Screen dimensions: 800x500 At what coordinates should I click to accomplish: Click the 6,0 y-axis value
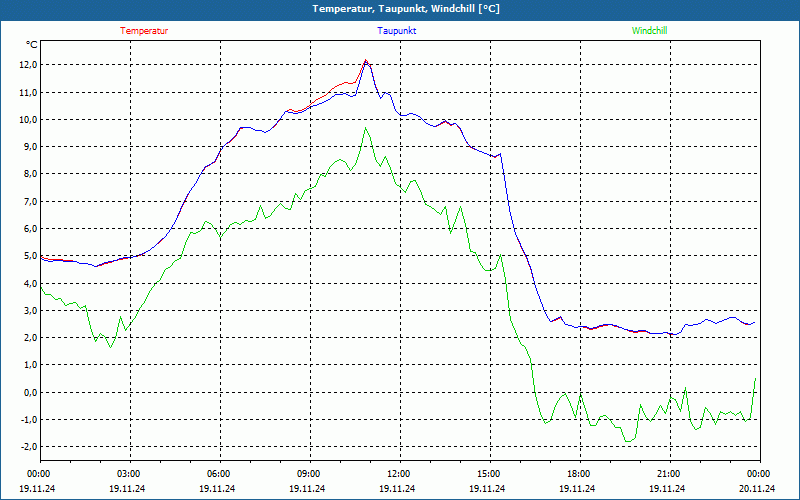point(30,229)
